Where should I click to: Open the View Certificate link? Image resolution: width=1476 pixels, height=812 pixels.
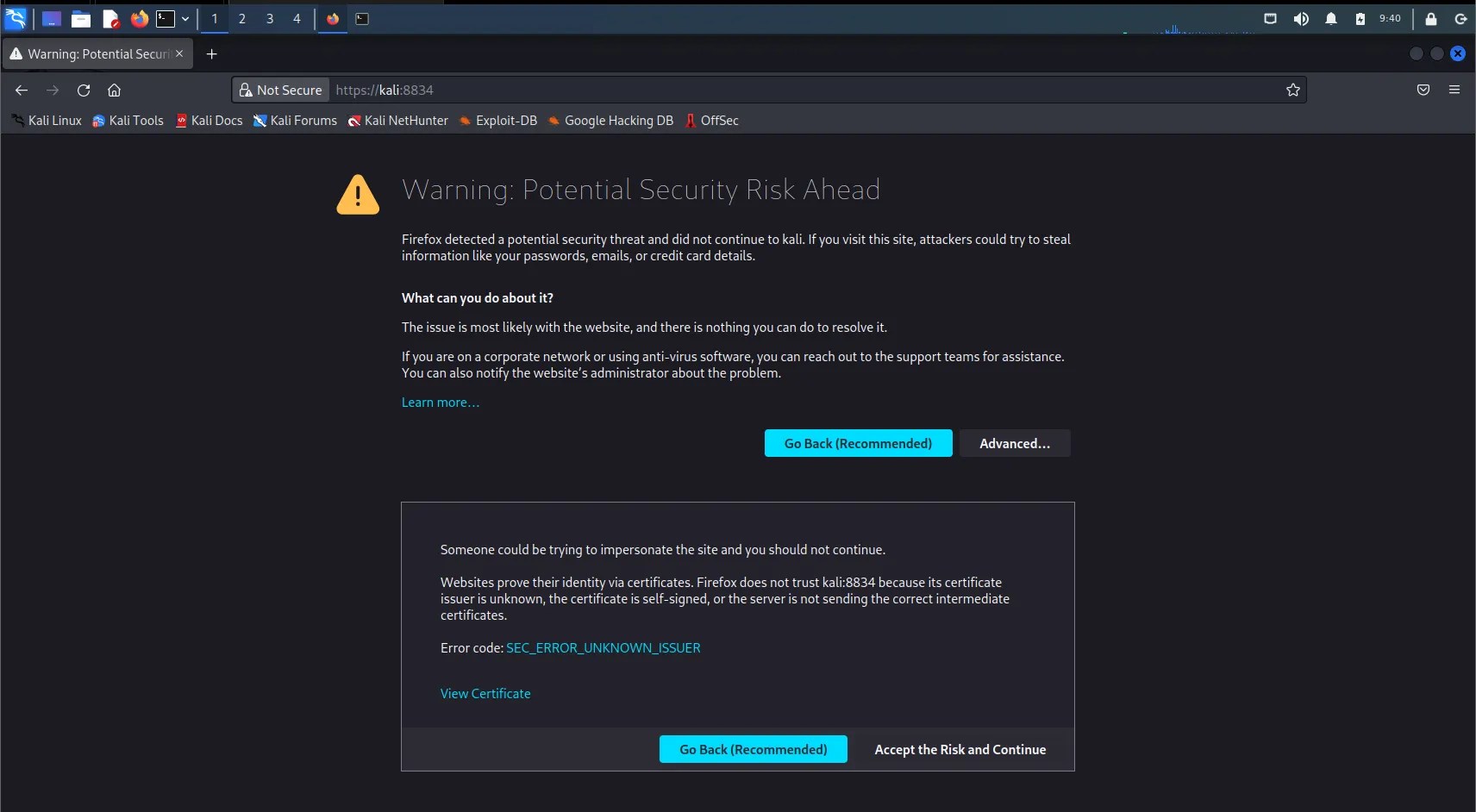(x=485, y=693)
